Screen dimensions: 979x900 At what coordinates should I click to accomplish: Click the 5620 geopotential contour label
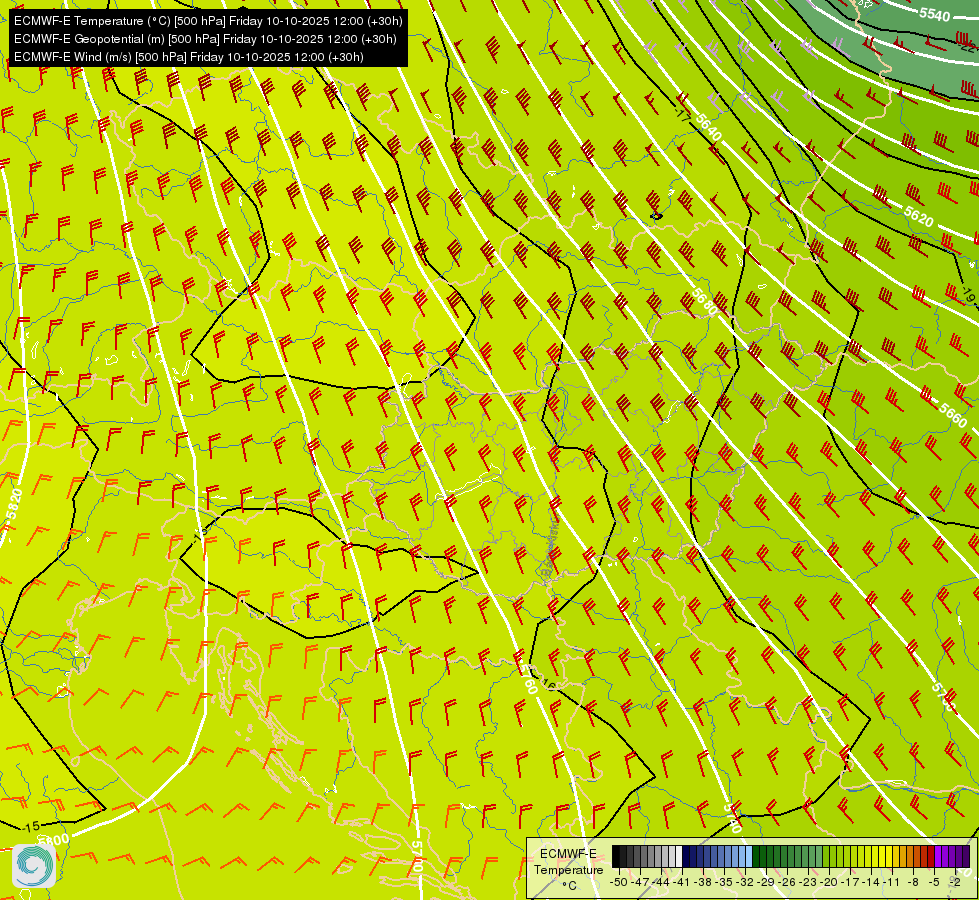coord(918,217)
